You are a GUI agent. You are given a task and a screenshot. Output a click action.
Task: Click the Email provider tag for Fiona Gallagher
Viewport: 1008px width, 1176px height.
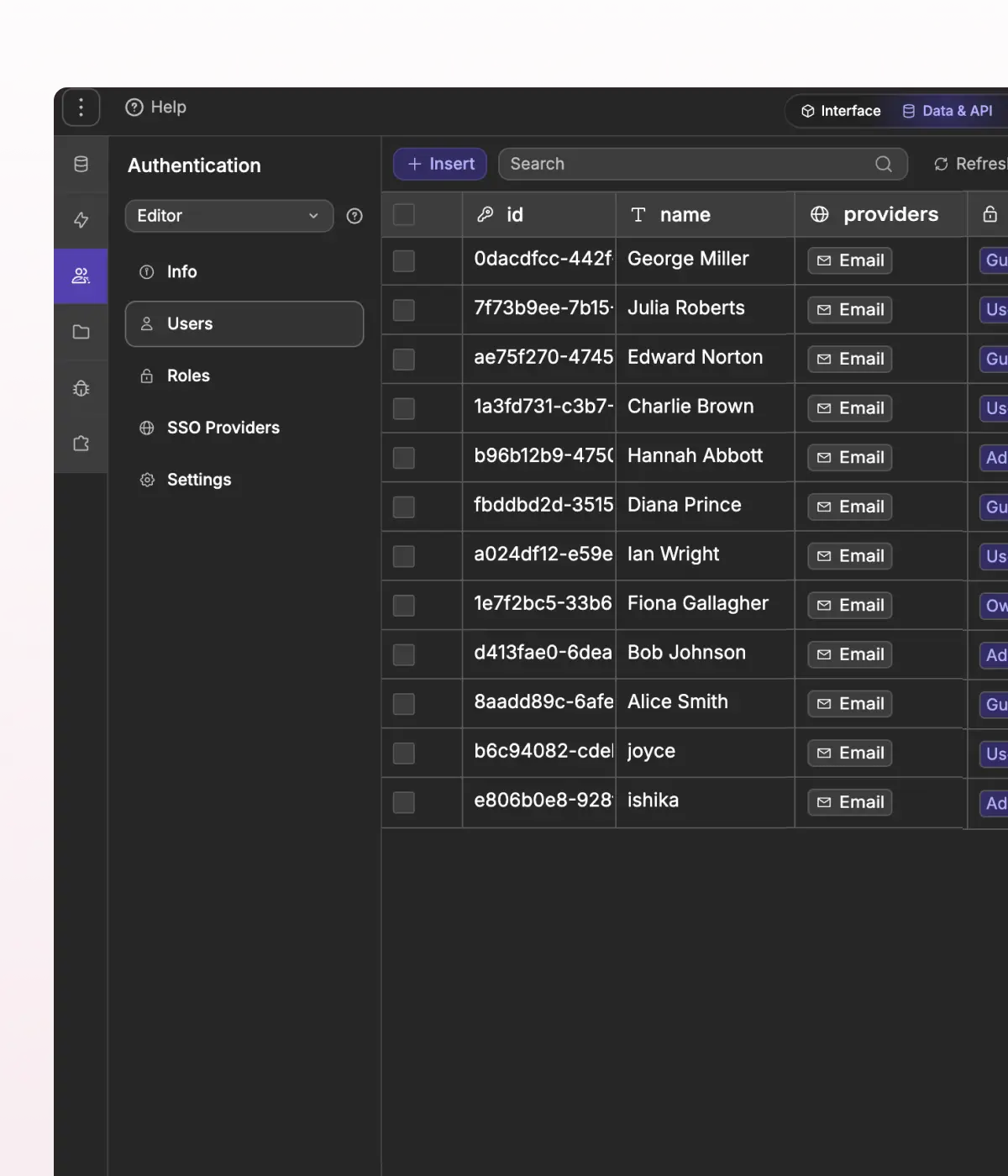(x=850, y=606)
